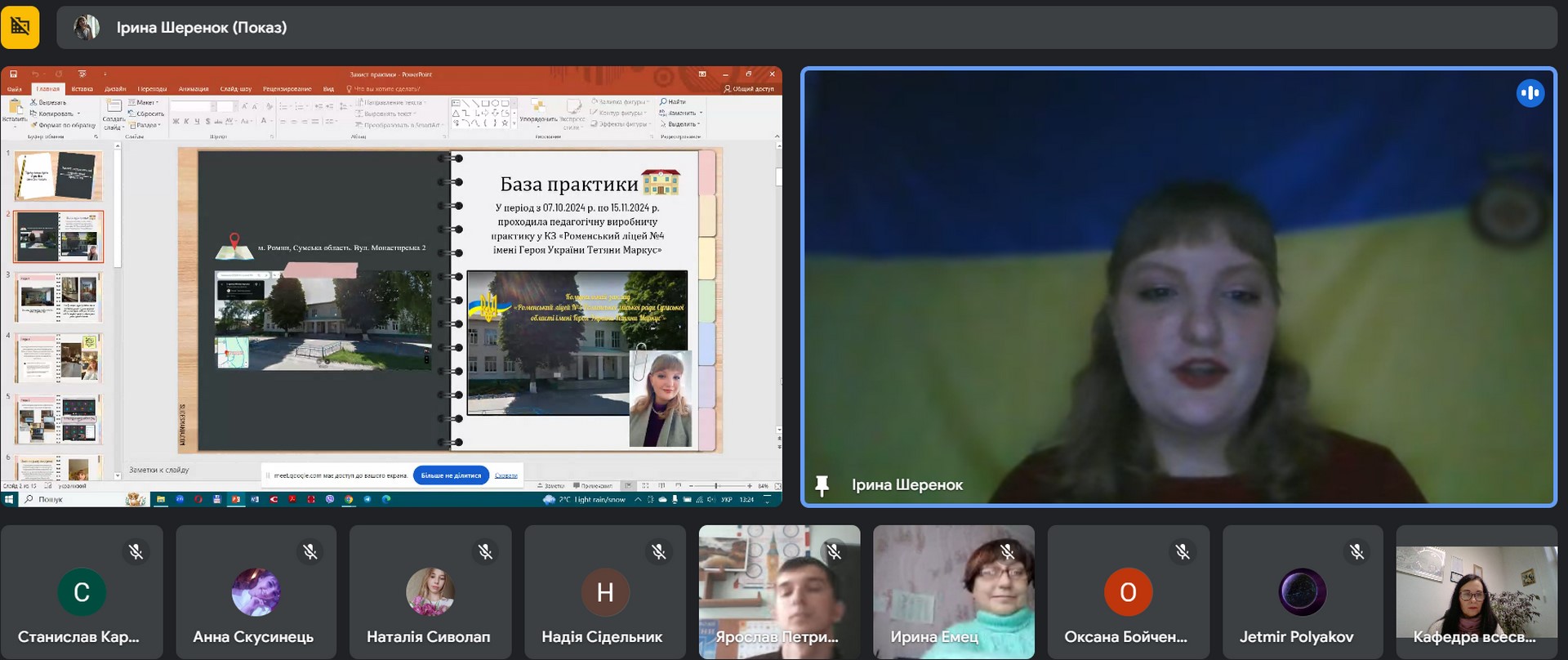This screenshot has height=660, width=1568.
Task: Click the Word icon on the taskbar
Action: click(x=255, y=499)
